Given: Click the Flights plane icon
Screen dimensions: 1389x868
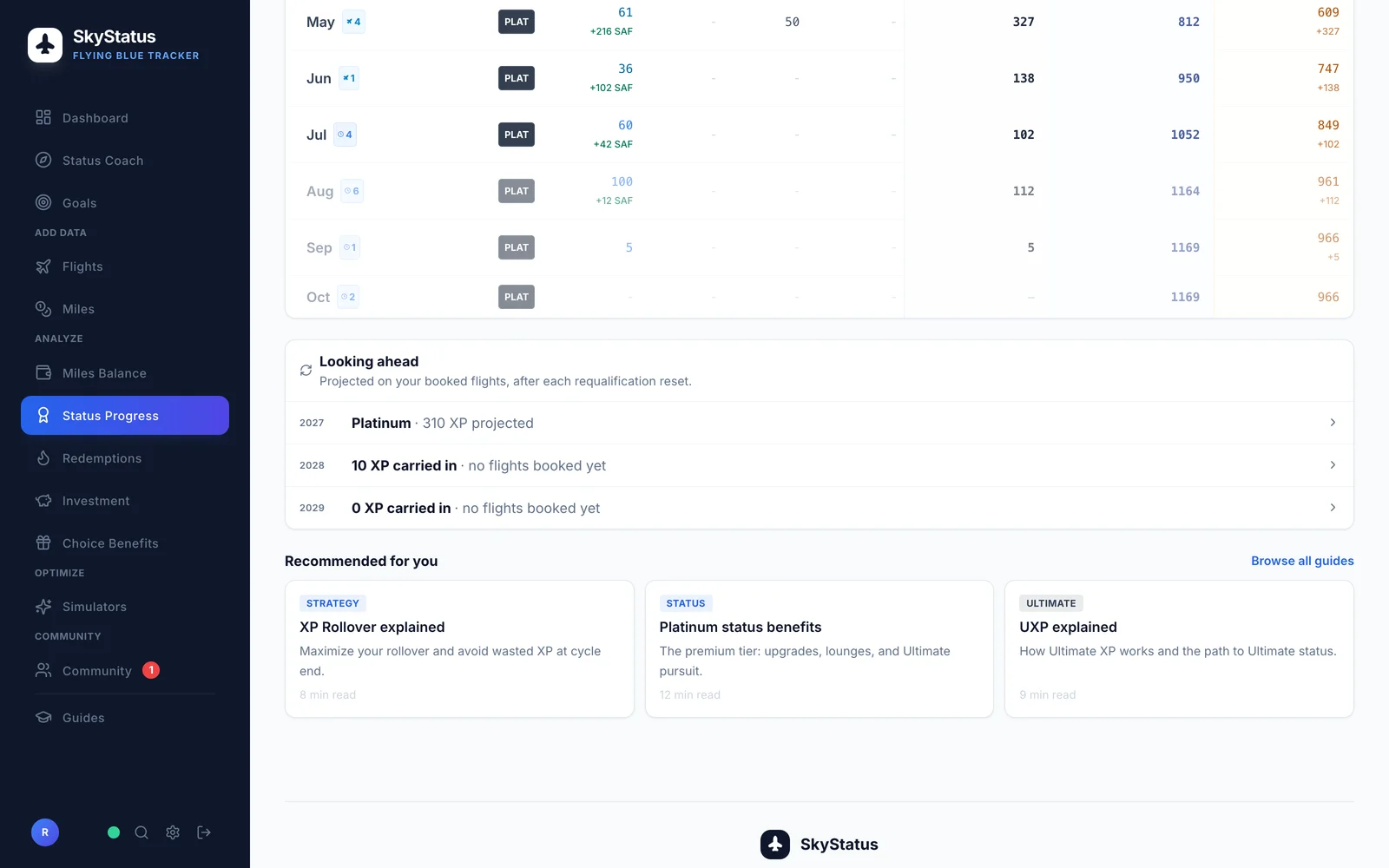Looking at the screenshot, I should click(43, 266).
